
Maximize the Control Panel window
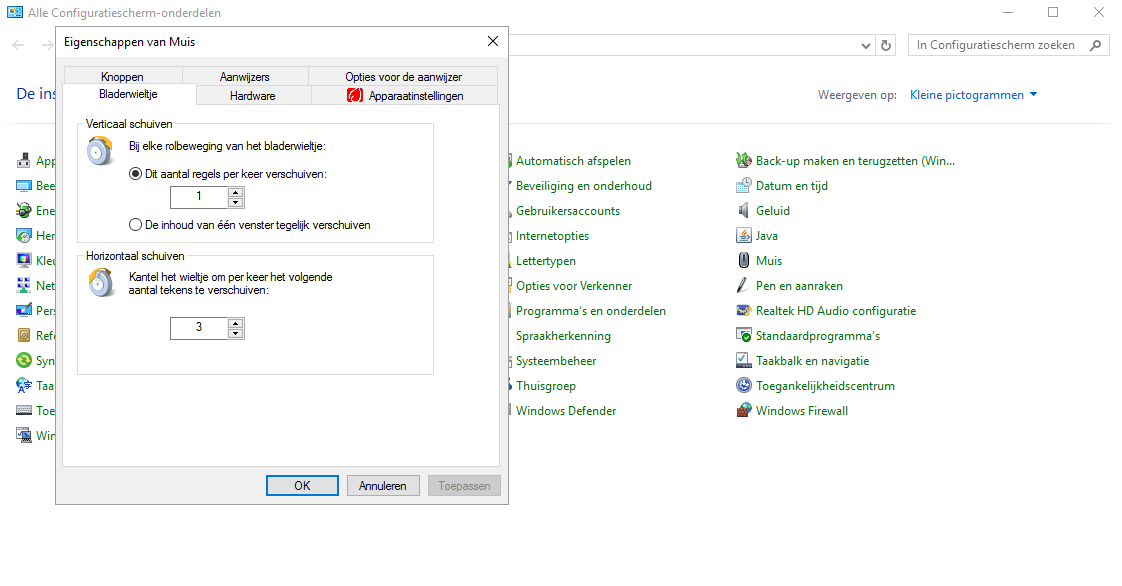click(1053, 12)
